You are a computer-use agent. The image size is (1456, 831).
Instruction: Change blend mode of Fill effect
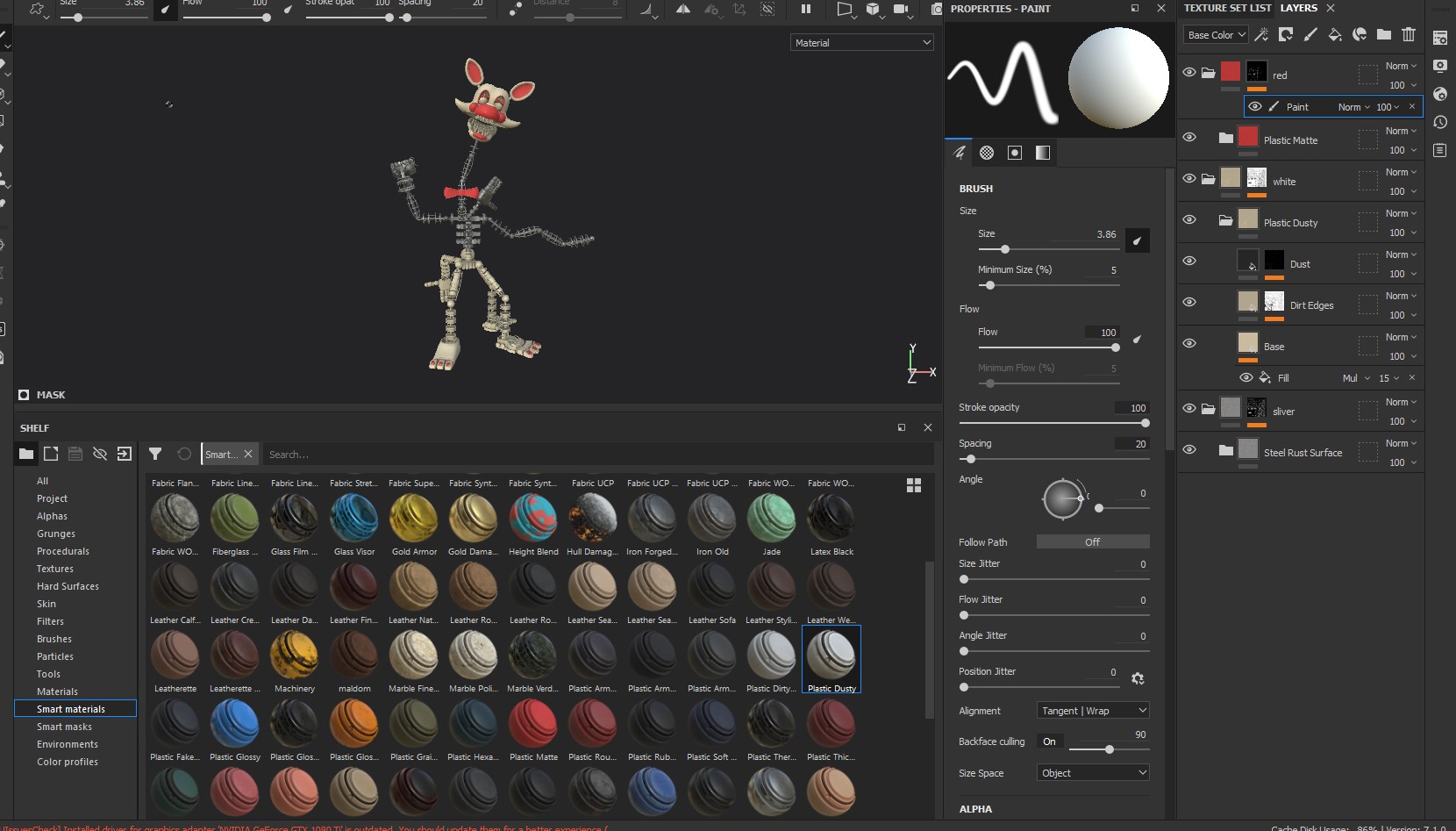tap(1356, 378)
